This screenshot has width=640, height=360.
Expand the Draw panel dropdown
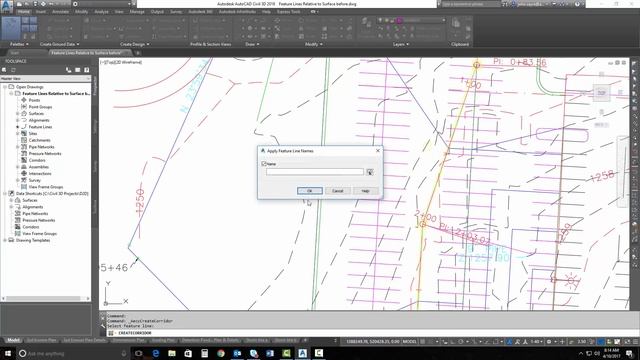(252, 44)
